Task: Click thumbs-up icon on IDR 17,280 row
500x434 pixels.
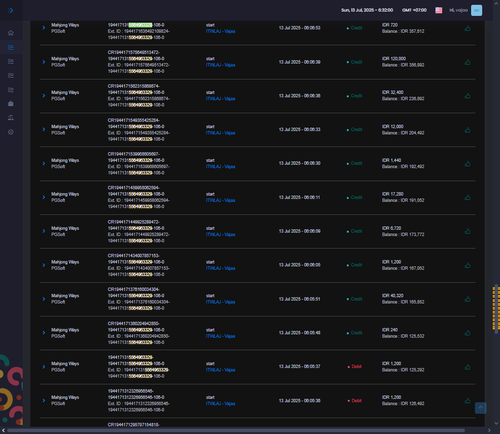Action: [468, 198]
